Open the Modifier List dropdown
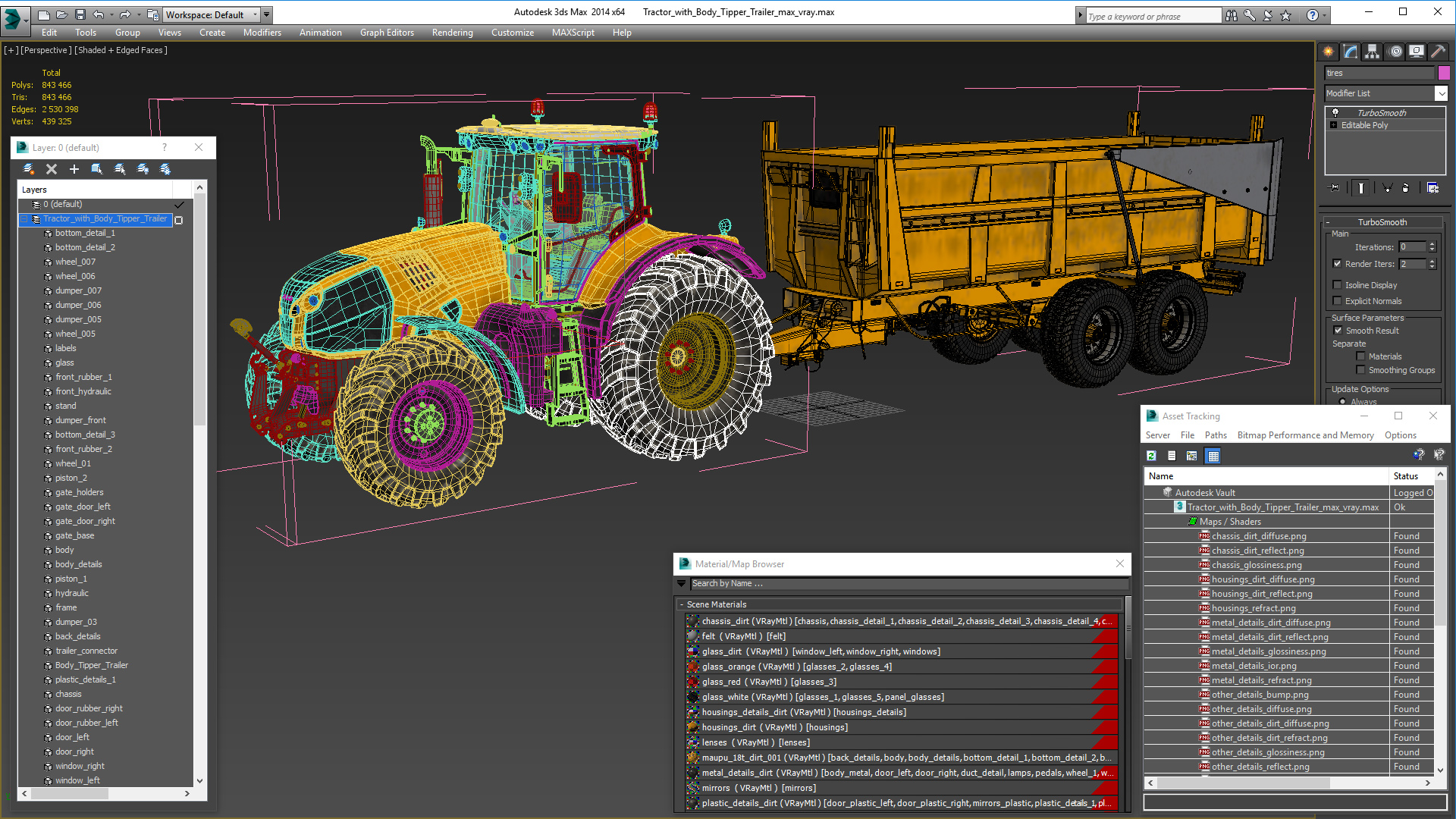Viewport: 1456px width, 819px height. [1441, 93]
